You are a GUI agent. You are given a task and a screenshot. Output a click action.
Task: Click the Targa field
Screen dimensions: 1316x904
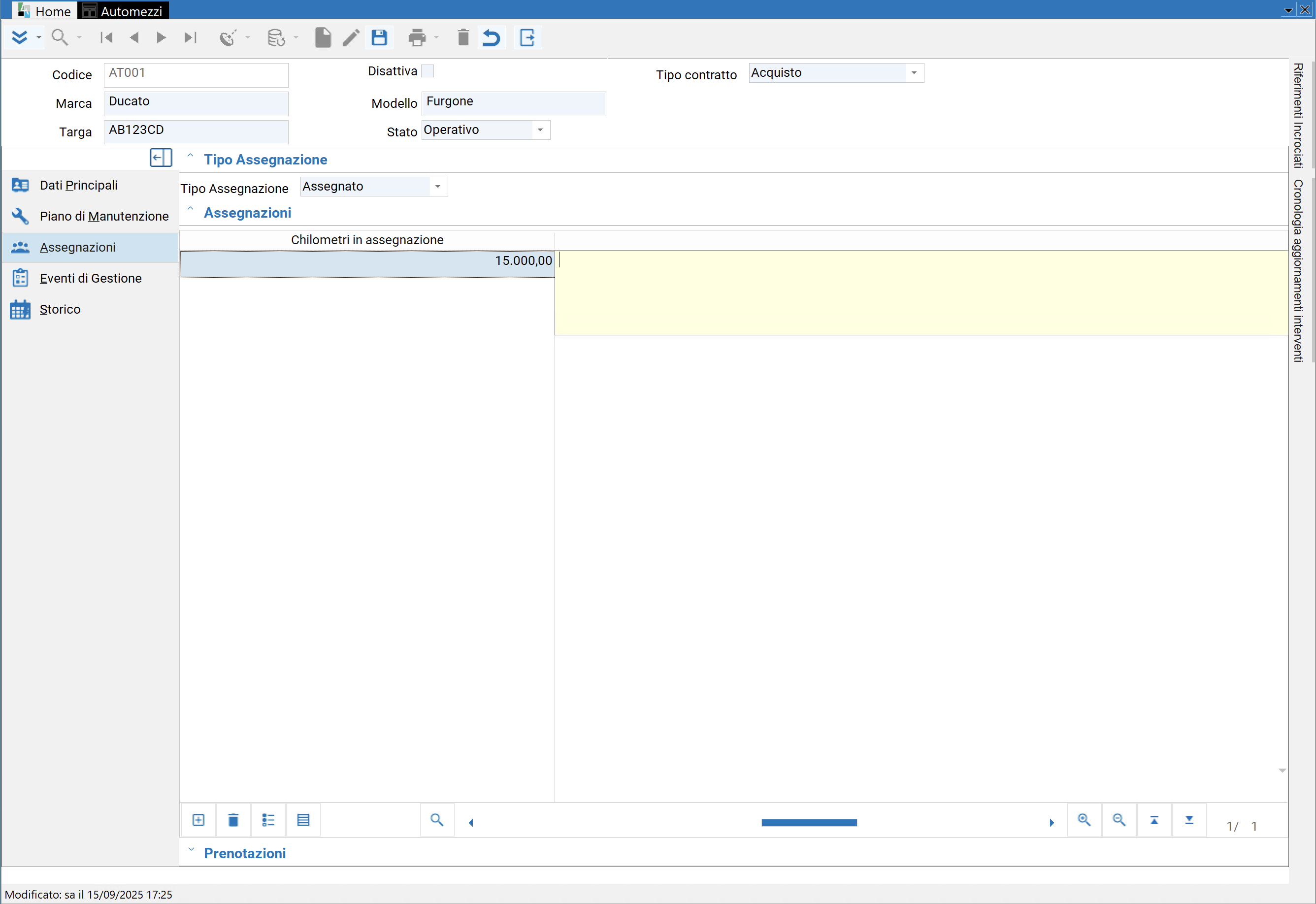coord(196,132)
